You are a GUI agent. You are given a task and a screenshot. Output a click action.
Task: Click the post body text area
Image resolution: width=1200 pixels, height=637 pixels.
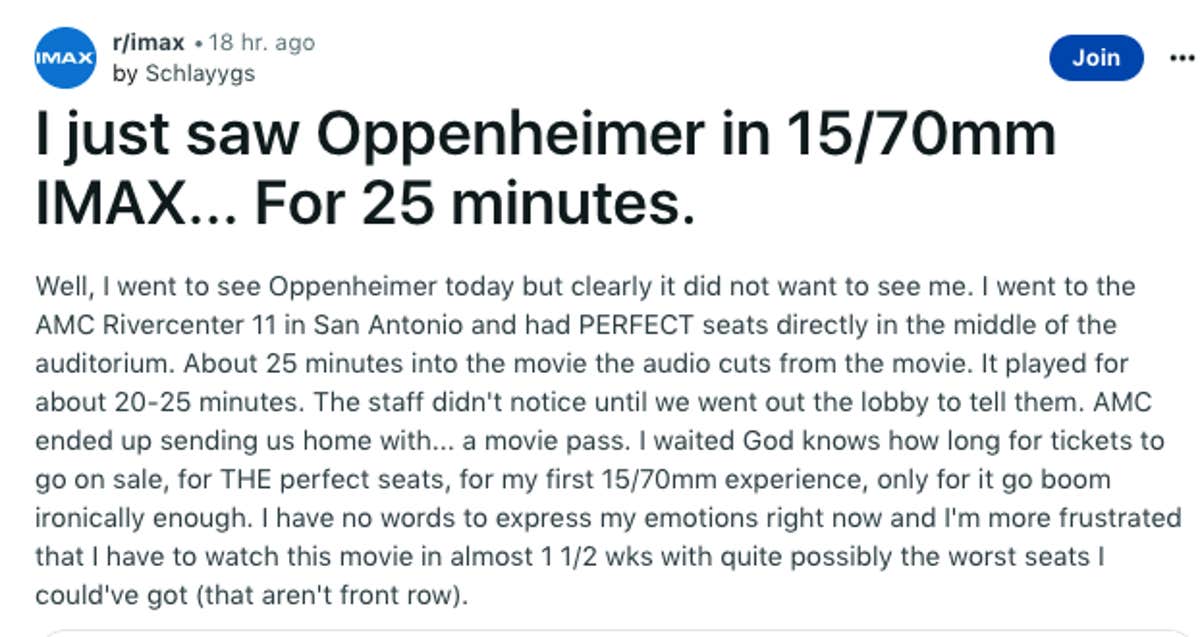pyautogui.click(x=600, y=430)
